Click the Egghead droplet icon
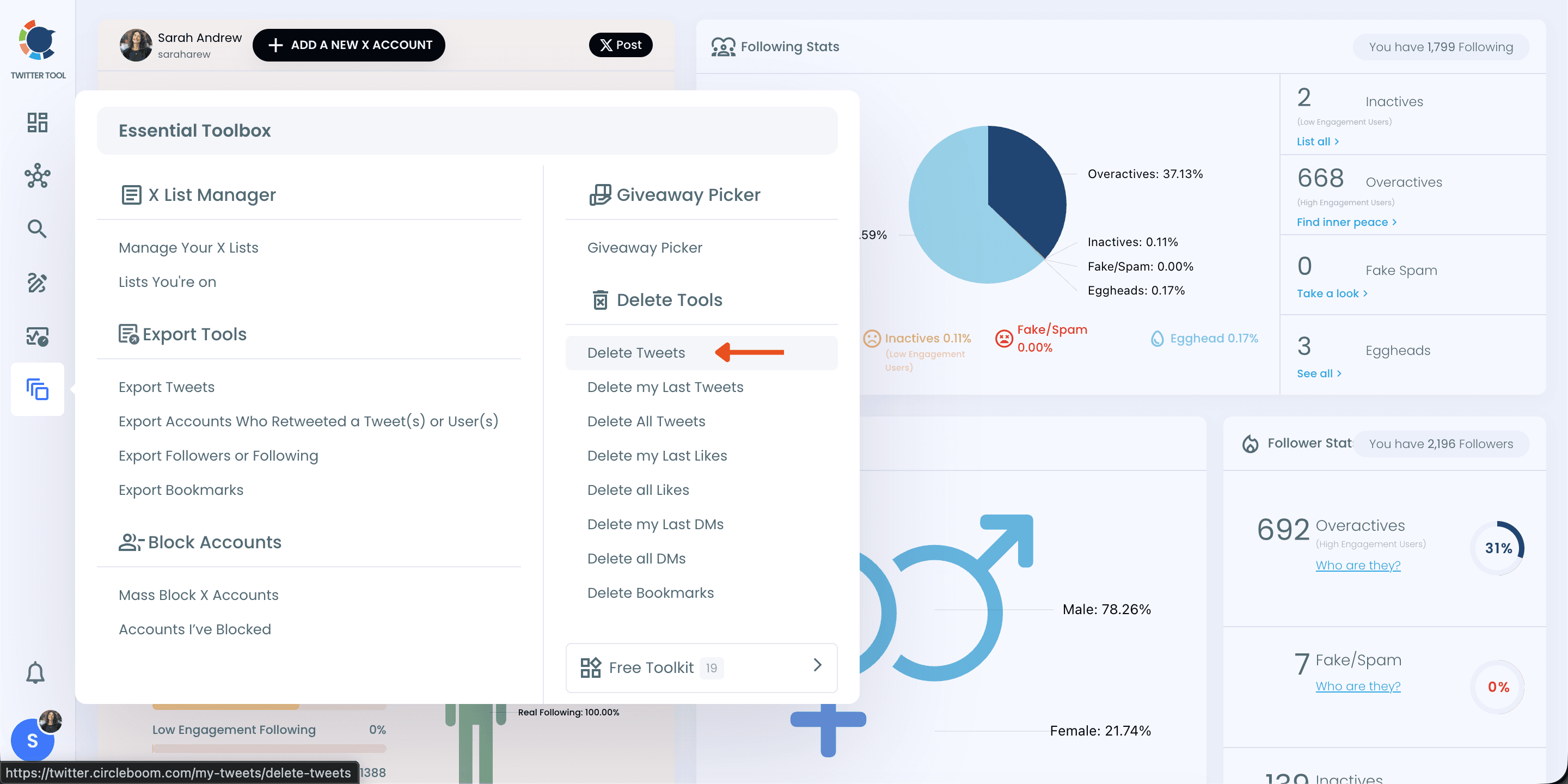1568x784 pixels. point(1157,339)
